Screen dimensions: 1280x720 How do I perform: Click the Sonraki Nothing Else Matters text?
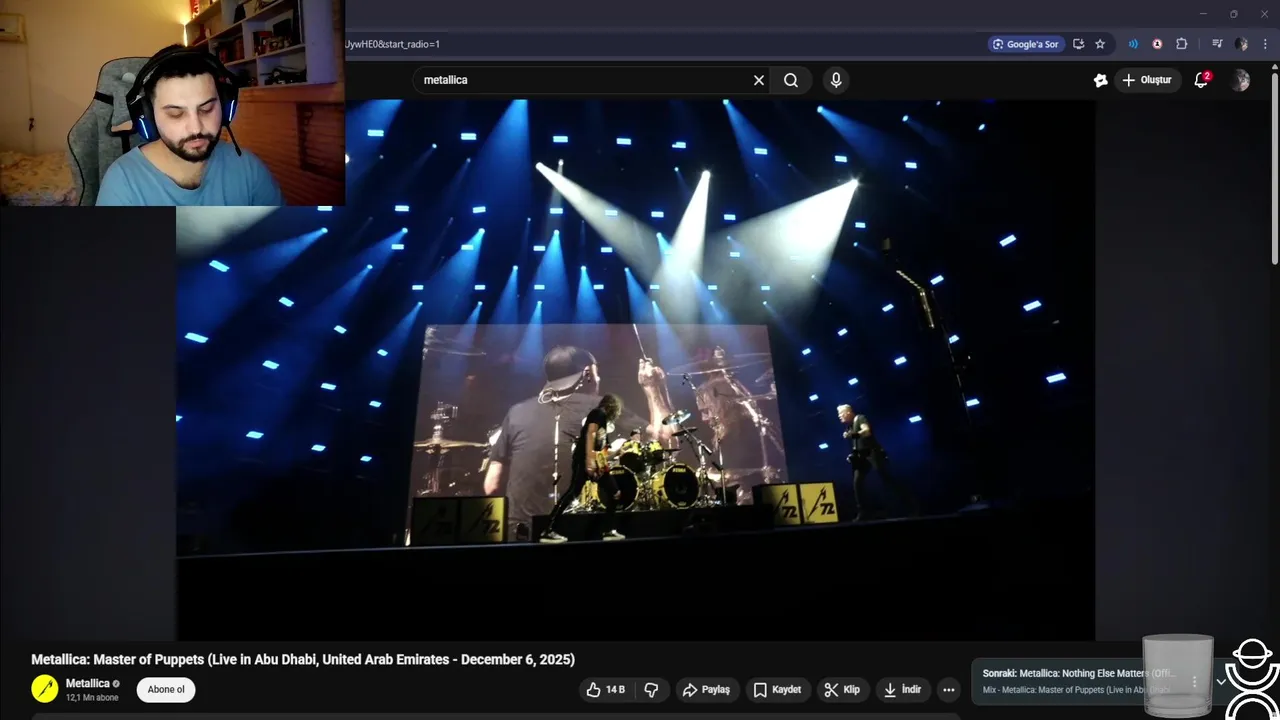coord(1079,674)
